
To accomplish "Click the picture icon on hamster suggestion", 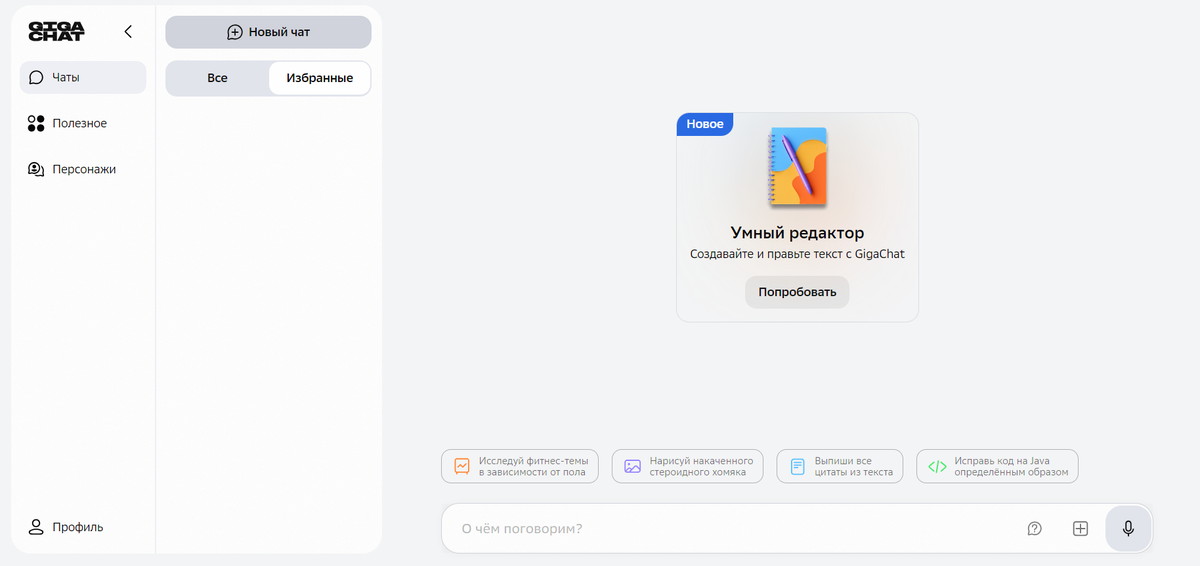I will pos(632,466).
